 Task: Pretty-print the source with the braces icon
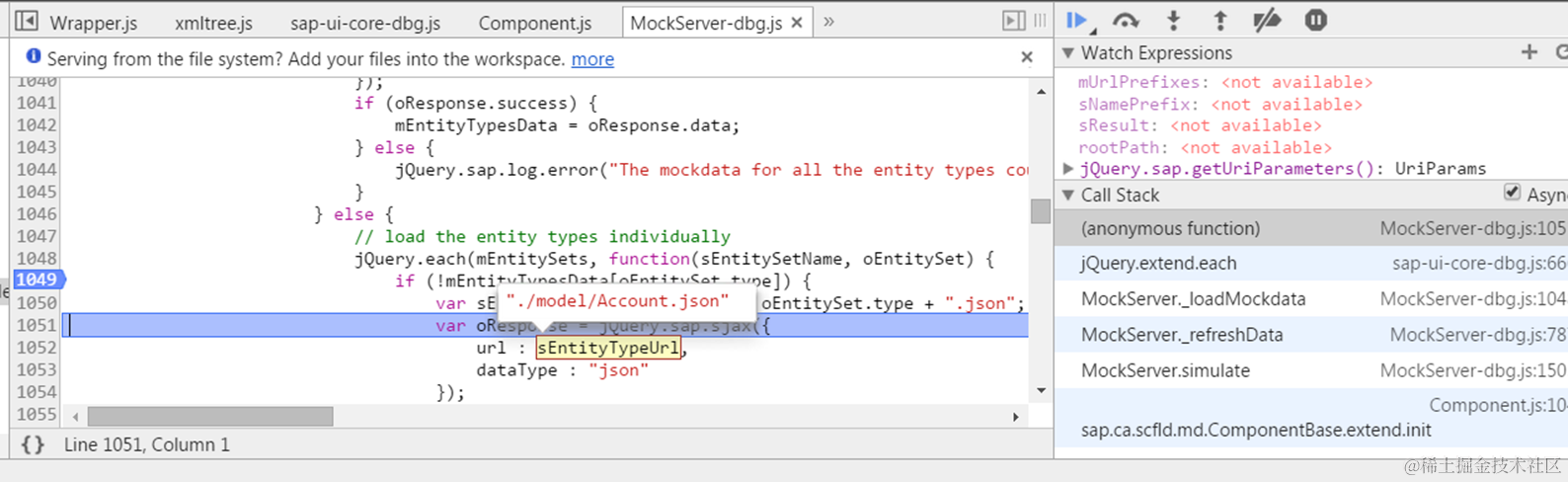33,444
